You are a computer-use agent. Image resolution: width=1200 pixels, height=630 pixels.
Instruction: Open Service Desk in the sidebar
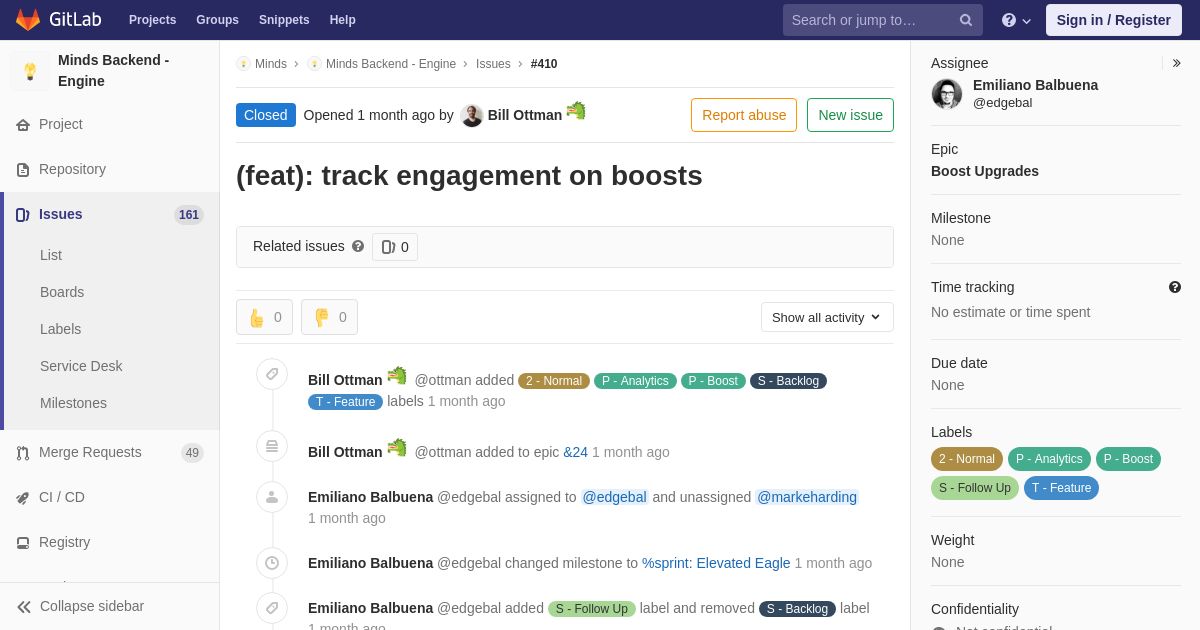tap(81, 366)
